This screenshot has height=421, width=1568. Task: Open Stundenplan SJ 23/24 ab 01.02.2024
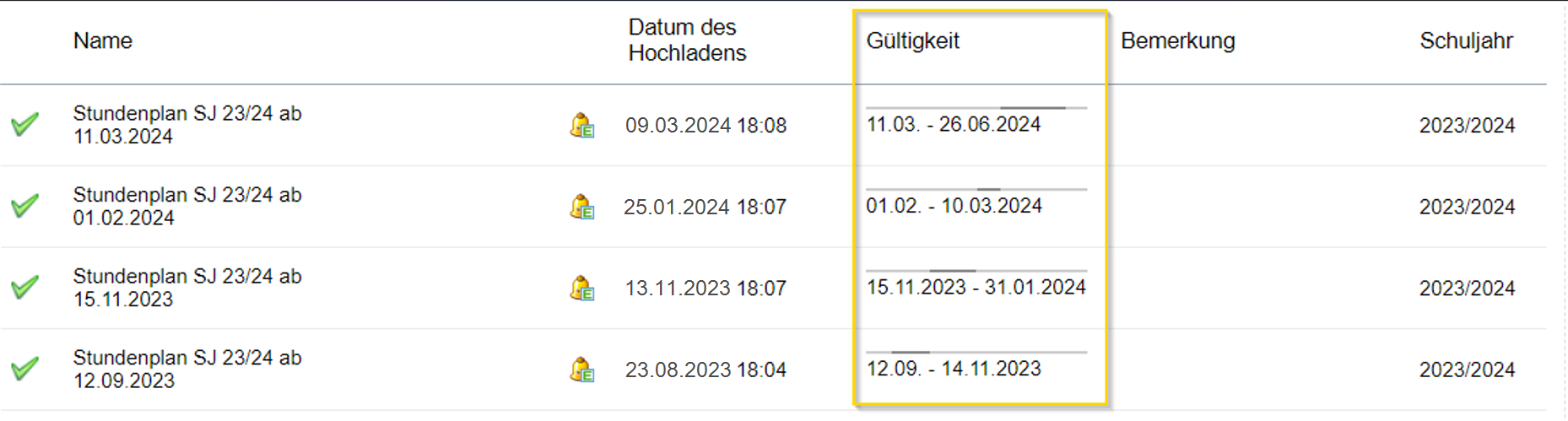[187, 206]
